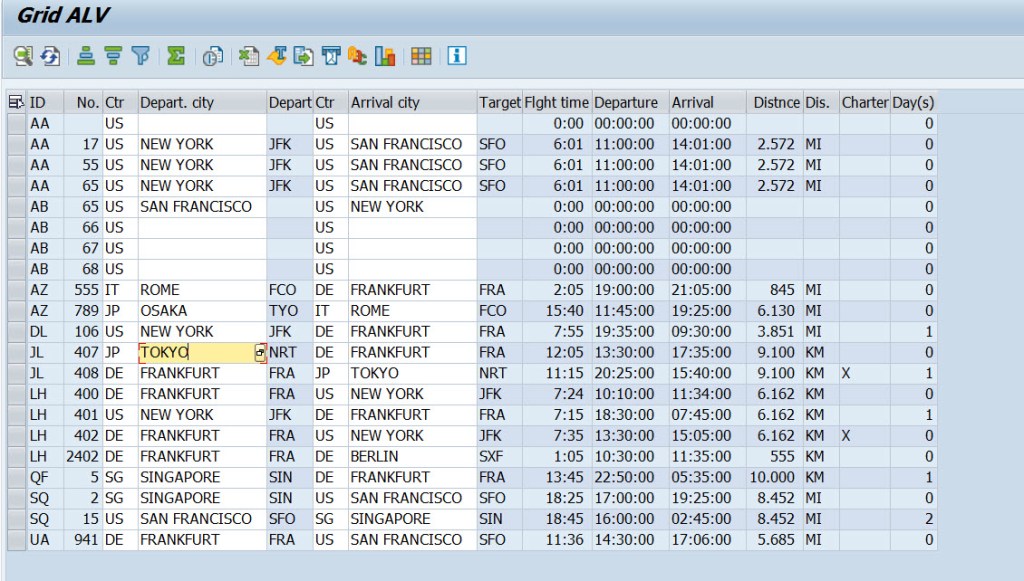The image size is (1024, 581).
Task: Sort the list in descending order
Action: [x=112, y=57]
